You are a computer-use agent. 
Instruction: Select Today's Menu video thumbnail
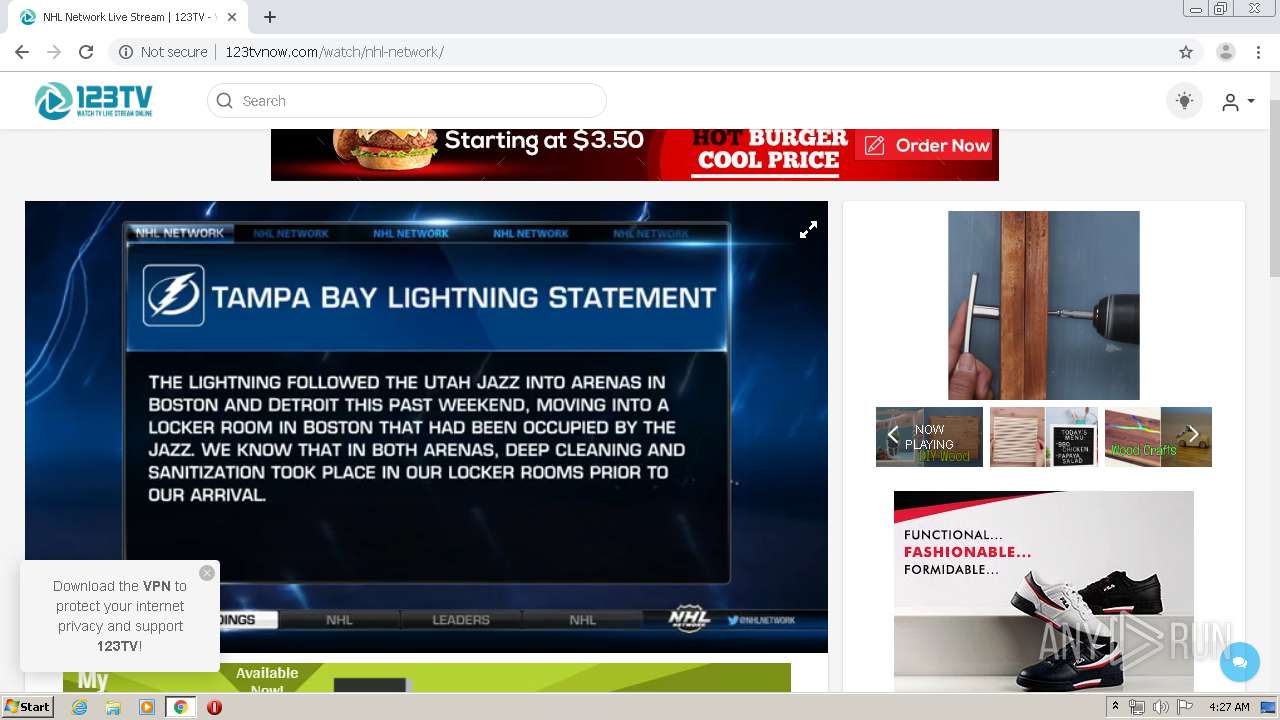point(1044,437)
